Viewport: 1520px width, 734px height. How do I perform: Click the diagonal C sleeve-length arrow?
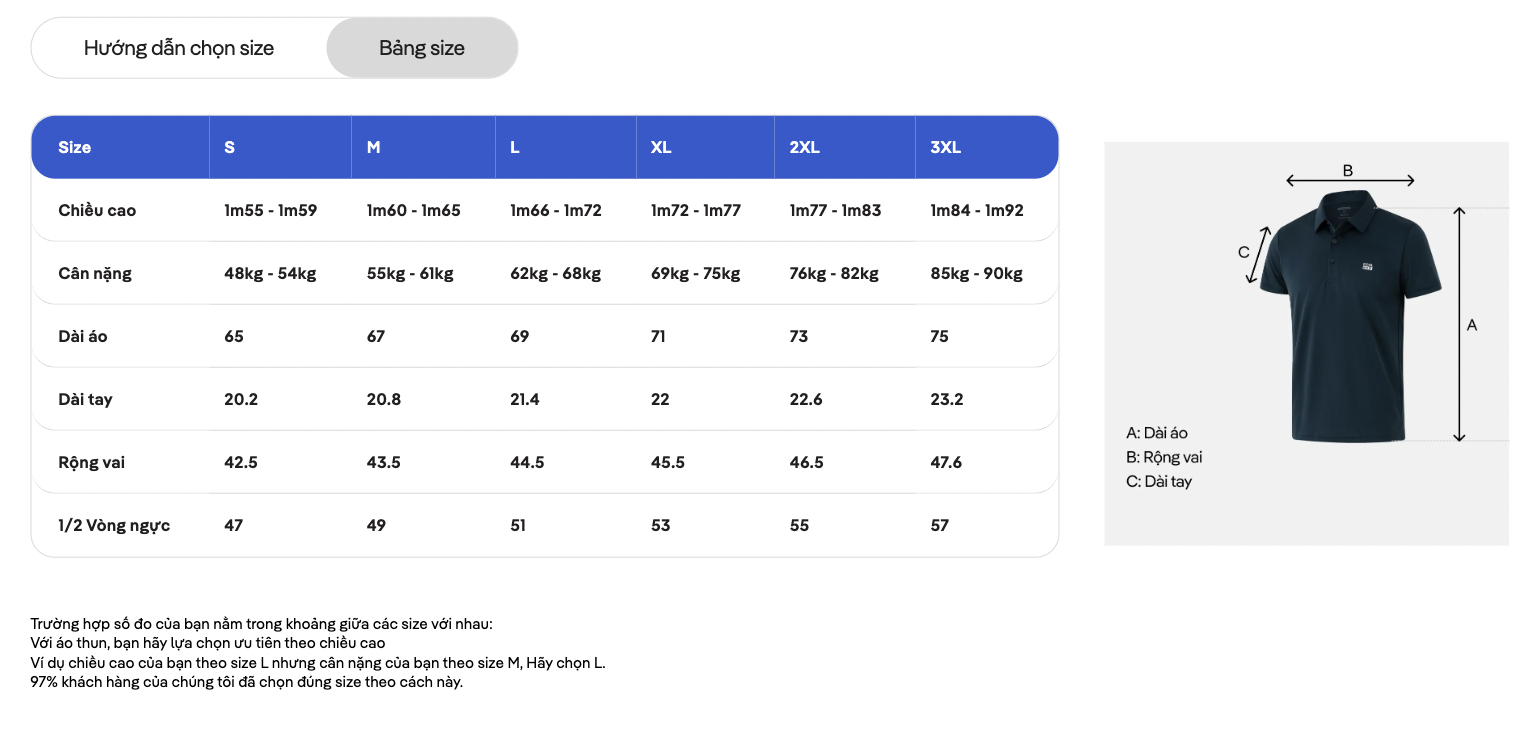coord(1259,254)
